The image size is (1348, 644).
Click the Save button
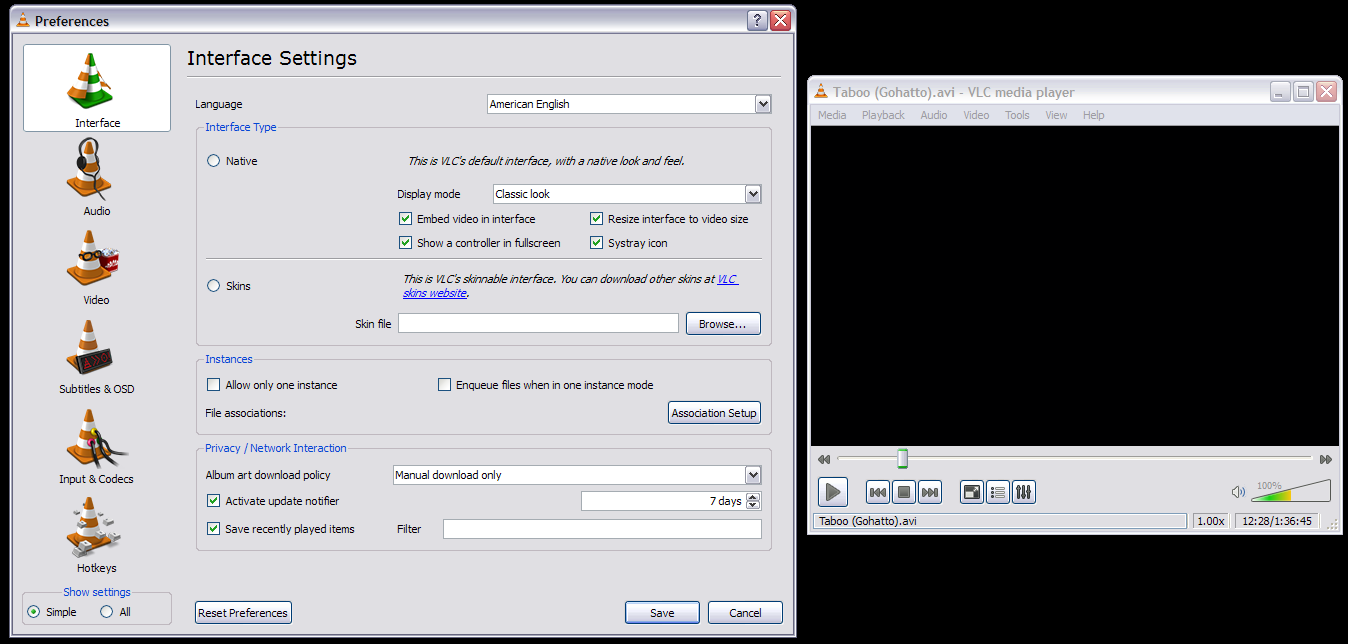pyautogui.click(x=662, y=613)
